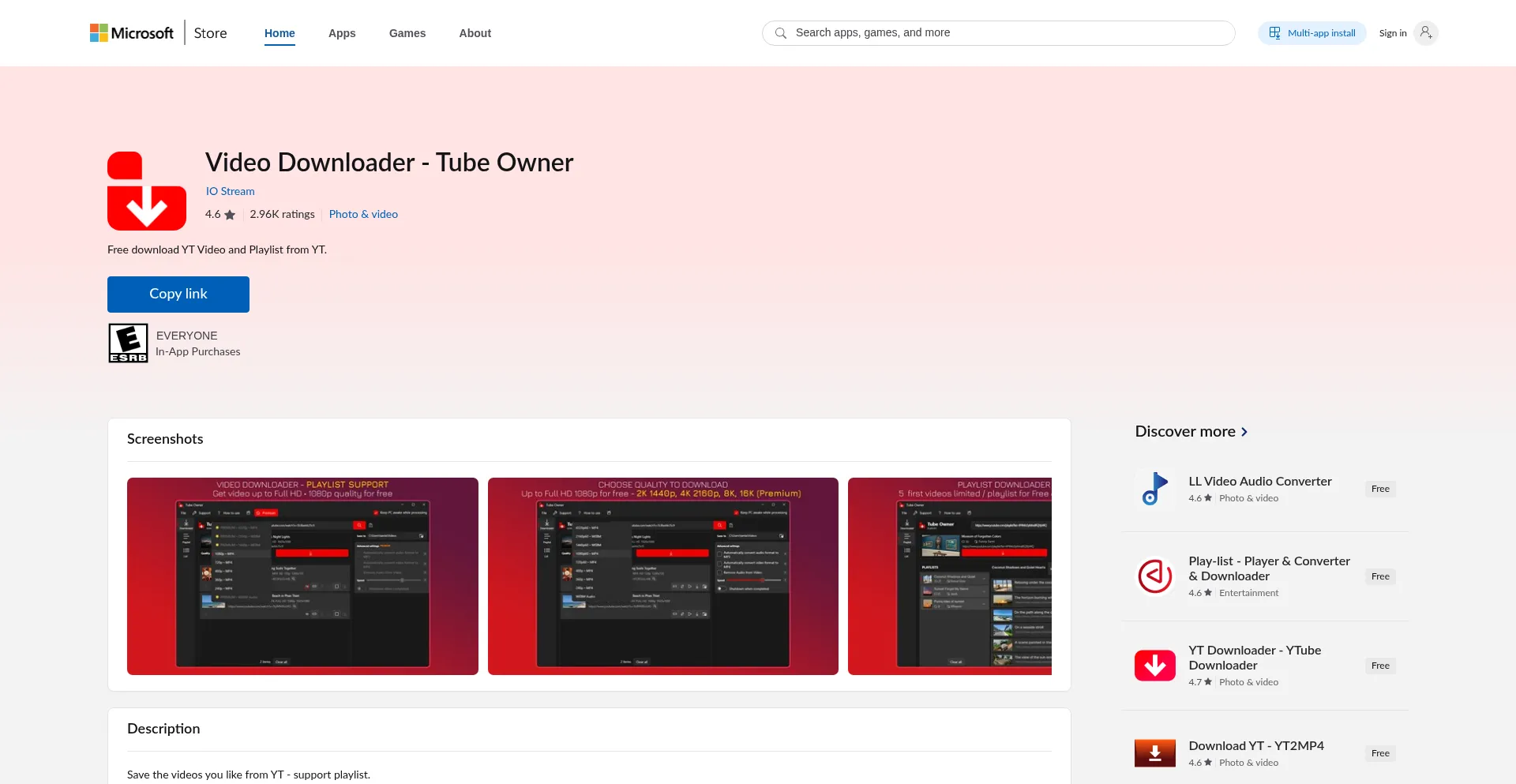Open the IO Stream publisher link
Screen dimensions: 1516x784
(x=230, y=191)
